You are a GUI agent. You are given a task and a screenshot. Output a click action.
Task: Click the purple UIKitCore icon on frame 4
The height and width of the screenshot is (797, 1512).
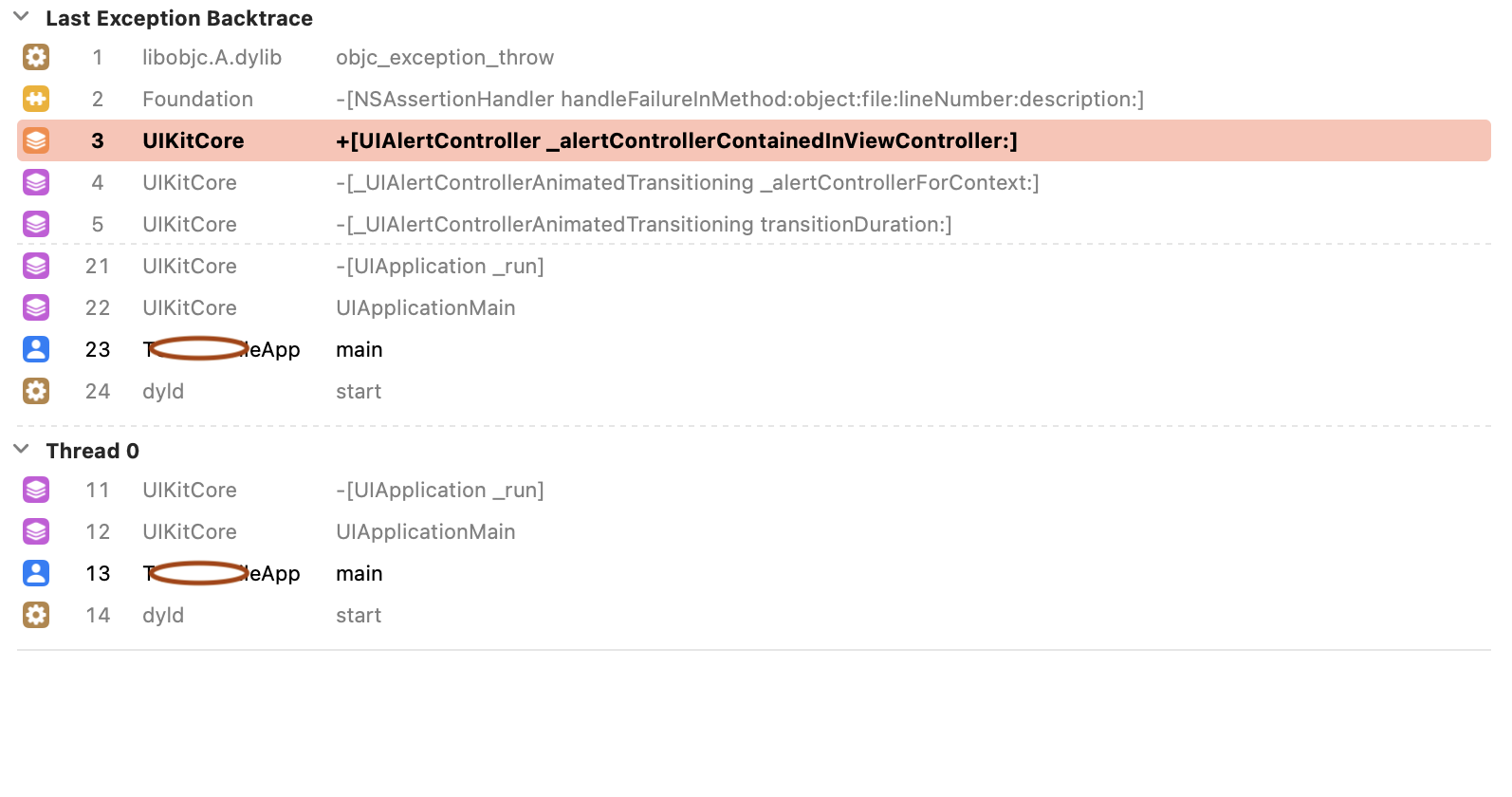(36, 182)
